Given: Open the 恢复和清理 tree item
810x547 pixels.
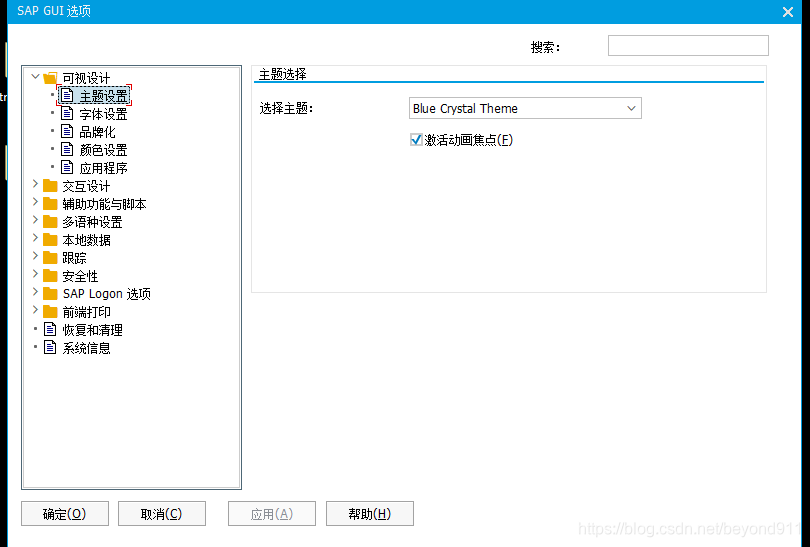Looking at the screenshot, I should pos(92,330).
